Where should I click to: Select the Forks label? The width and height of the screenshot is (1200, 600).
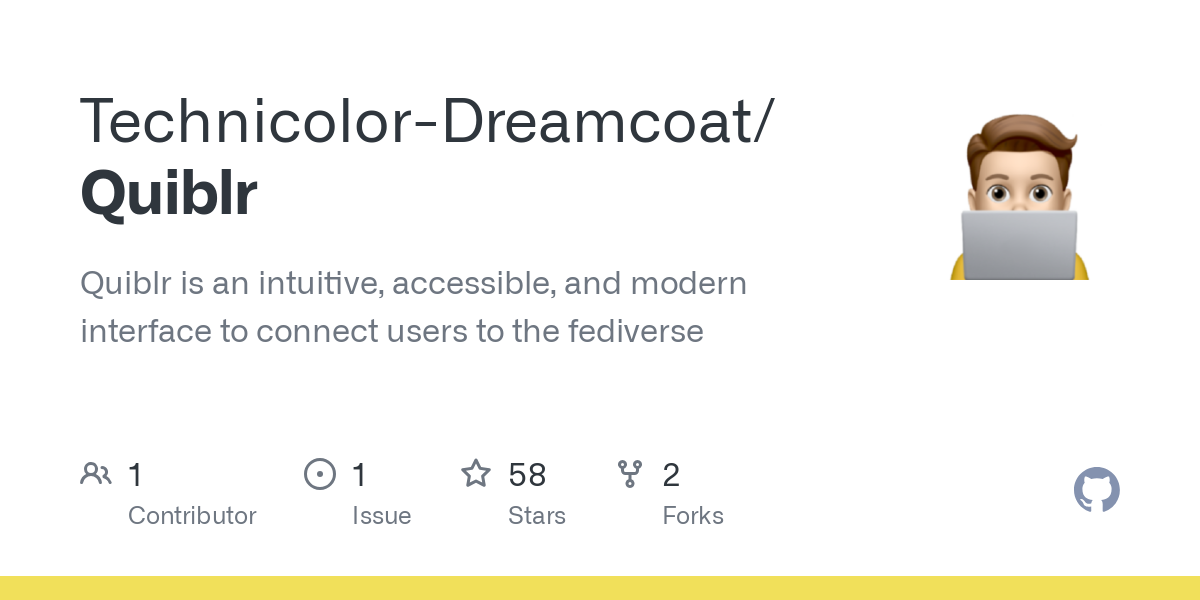tap(693, 516)
